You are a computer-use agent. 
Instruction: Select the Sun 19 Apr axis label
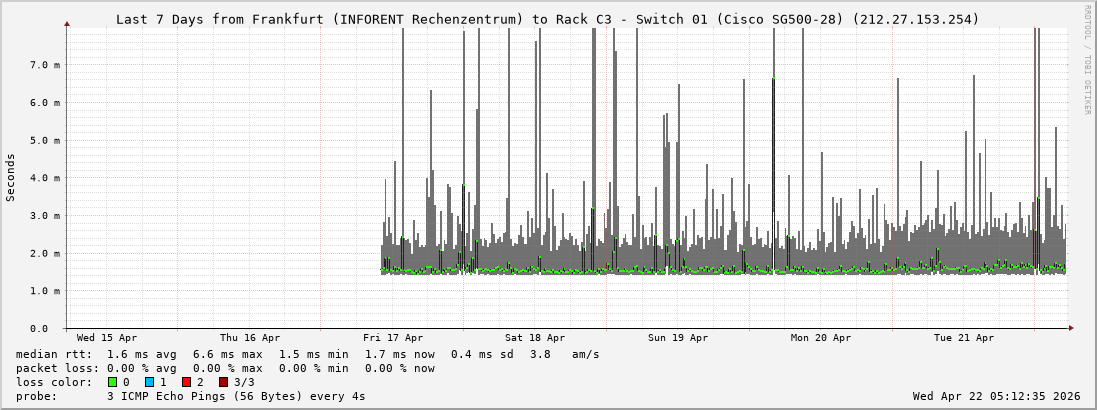678,338
